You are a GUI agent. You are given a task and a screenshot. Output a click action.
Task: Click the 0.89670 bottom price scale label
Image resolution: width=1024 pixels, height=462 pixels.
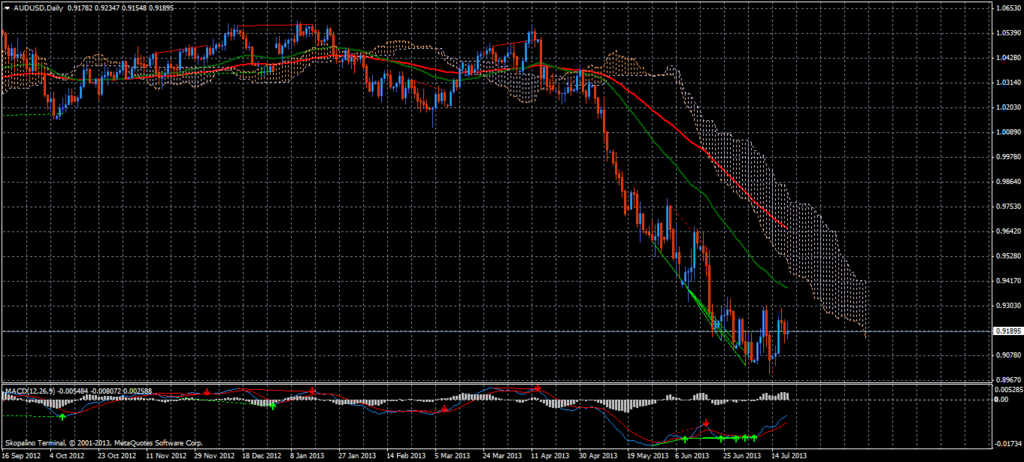[x=1008, y=380]
